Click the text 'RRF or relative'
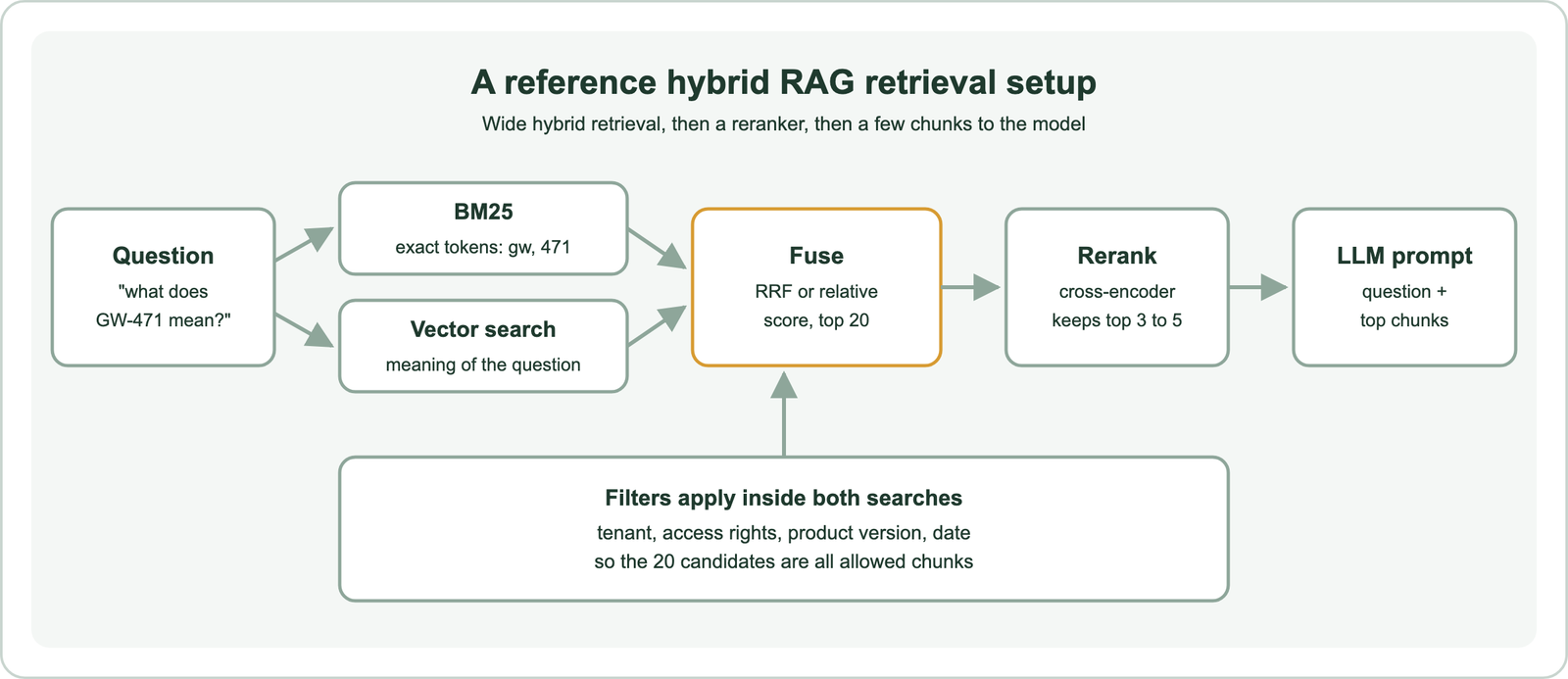The image size is (1568, 679). pyautogui.click(x=816, y=291)
